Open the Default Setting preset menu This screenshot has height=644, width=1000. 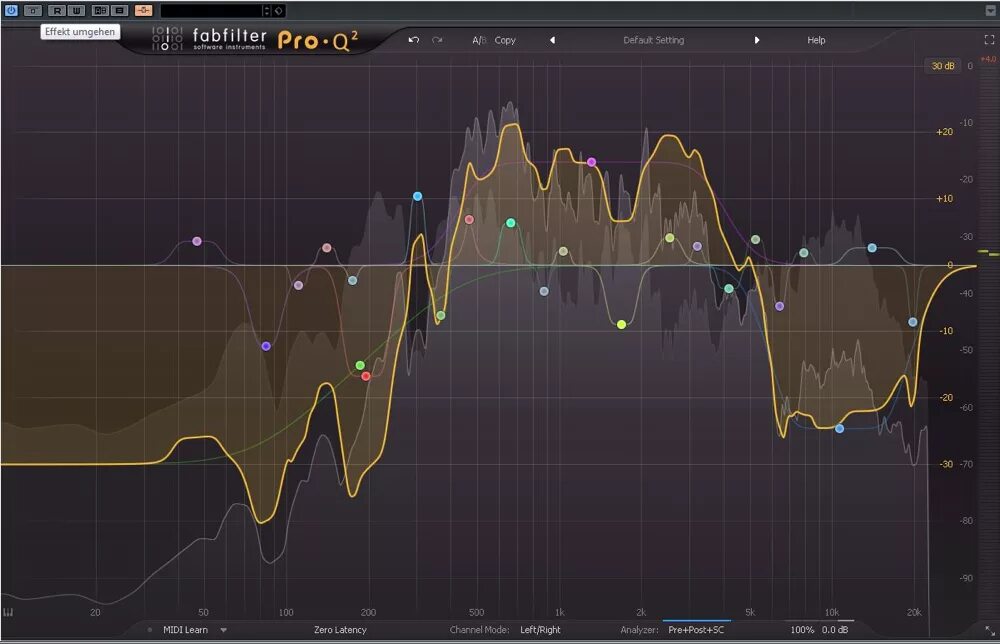[654, 40]
